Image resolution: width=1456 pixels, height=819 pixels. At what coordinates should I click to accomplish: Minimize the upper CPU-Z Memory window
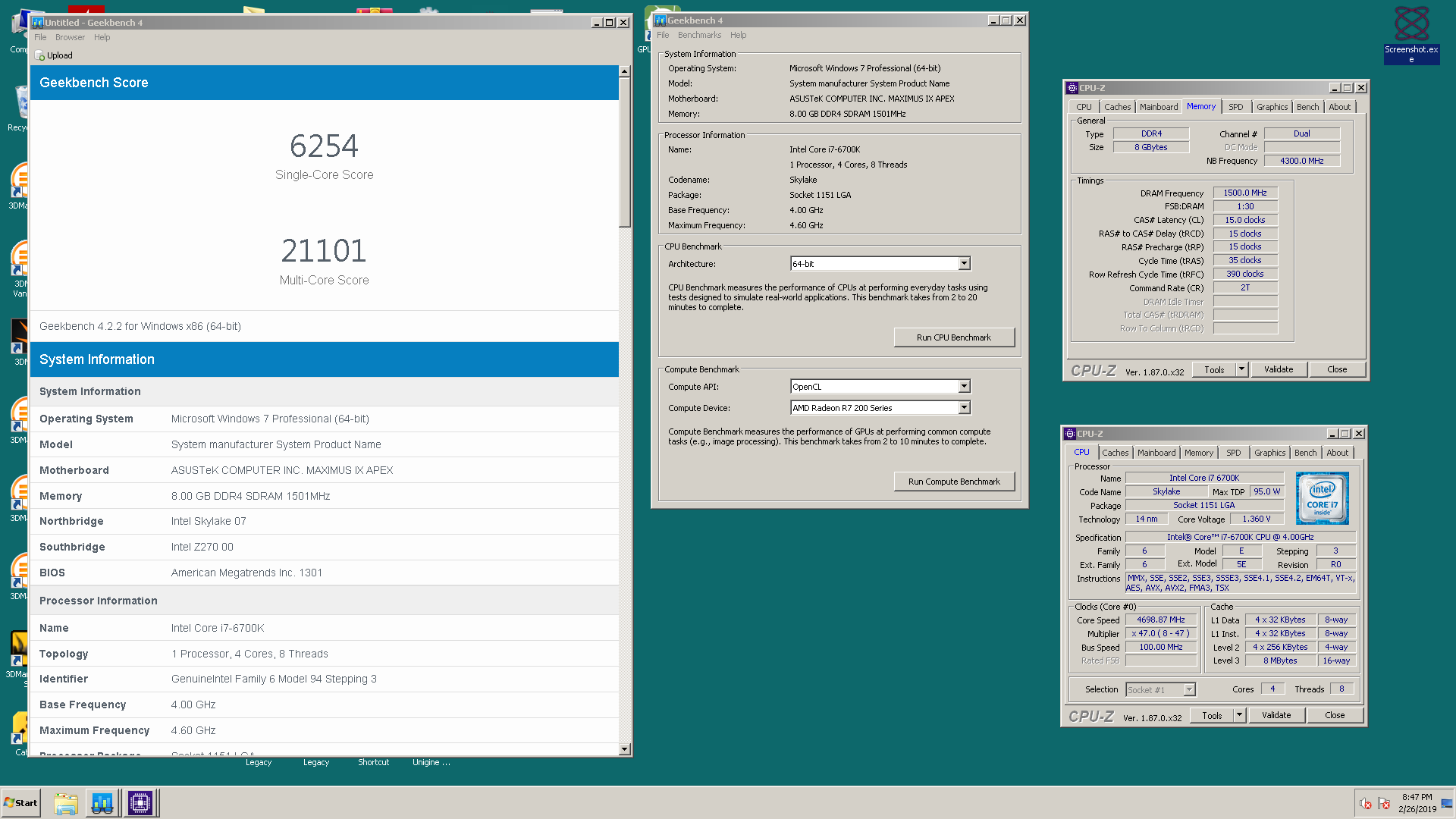tap(1335, 88)
